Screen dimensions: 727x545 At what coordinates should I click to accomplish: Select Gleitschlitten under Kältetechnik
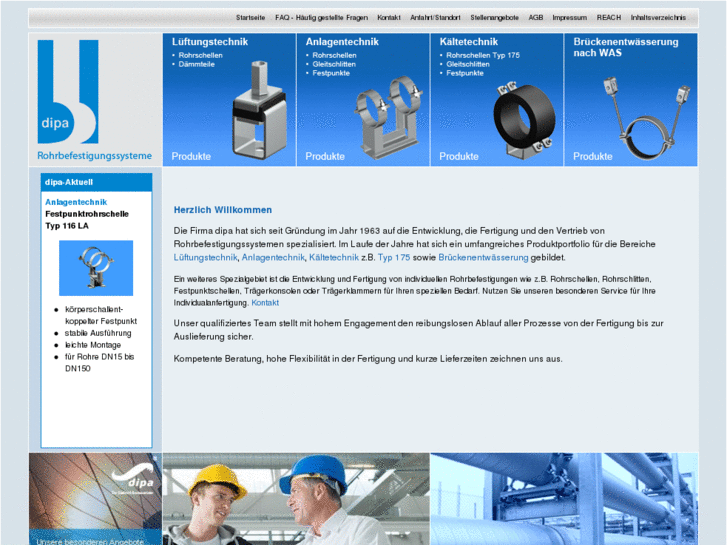[468, 64]
